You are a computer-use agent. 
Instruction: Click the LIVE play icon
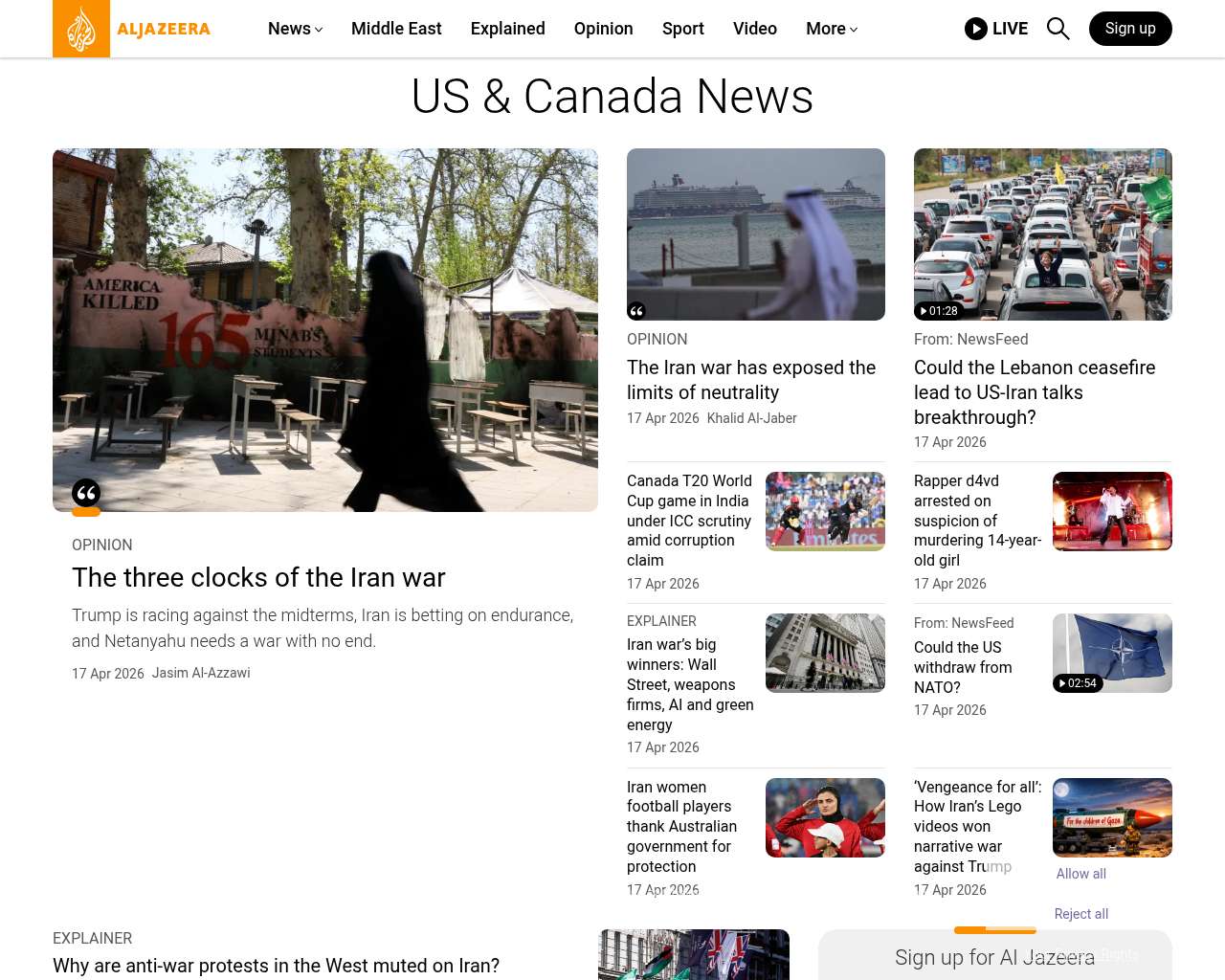(x=975, y=29)
